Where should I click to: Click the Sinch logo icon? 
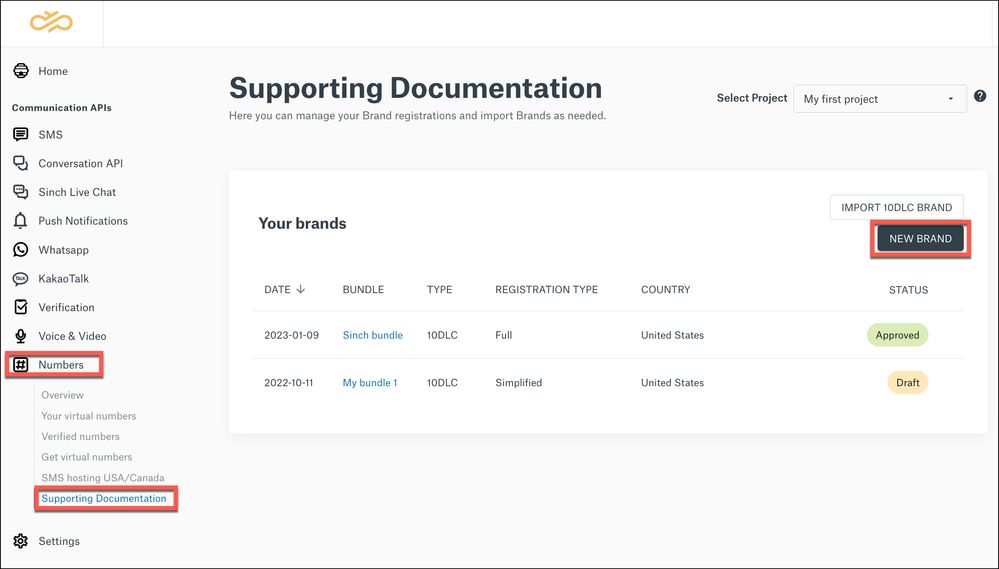51,22
